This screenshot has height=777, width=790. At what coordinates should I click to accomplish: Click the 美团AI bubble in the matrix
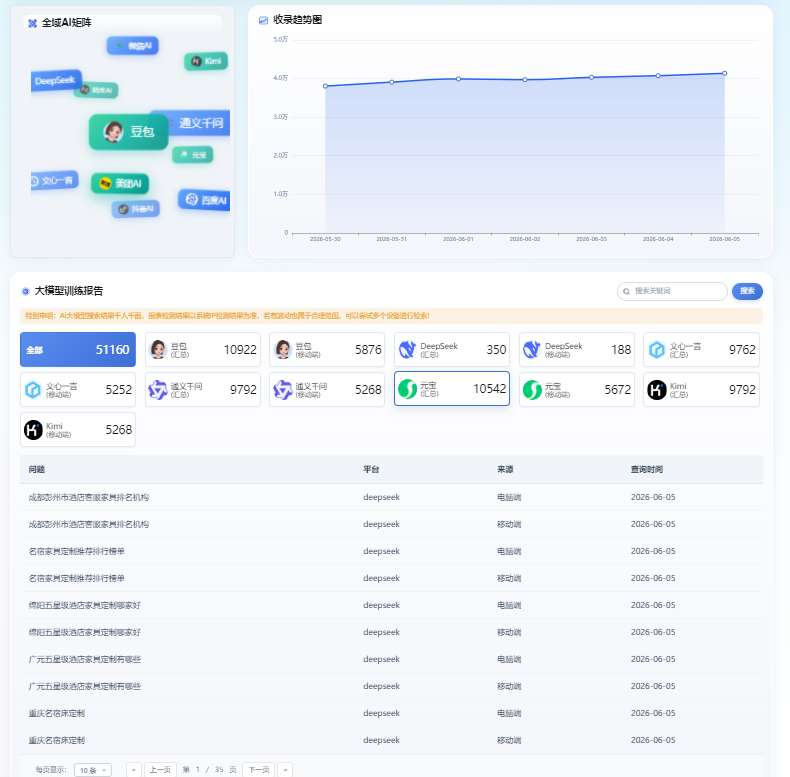[x=120, y=183]
